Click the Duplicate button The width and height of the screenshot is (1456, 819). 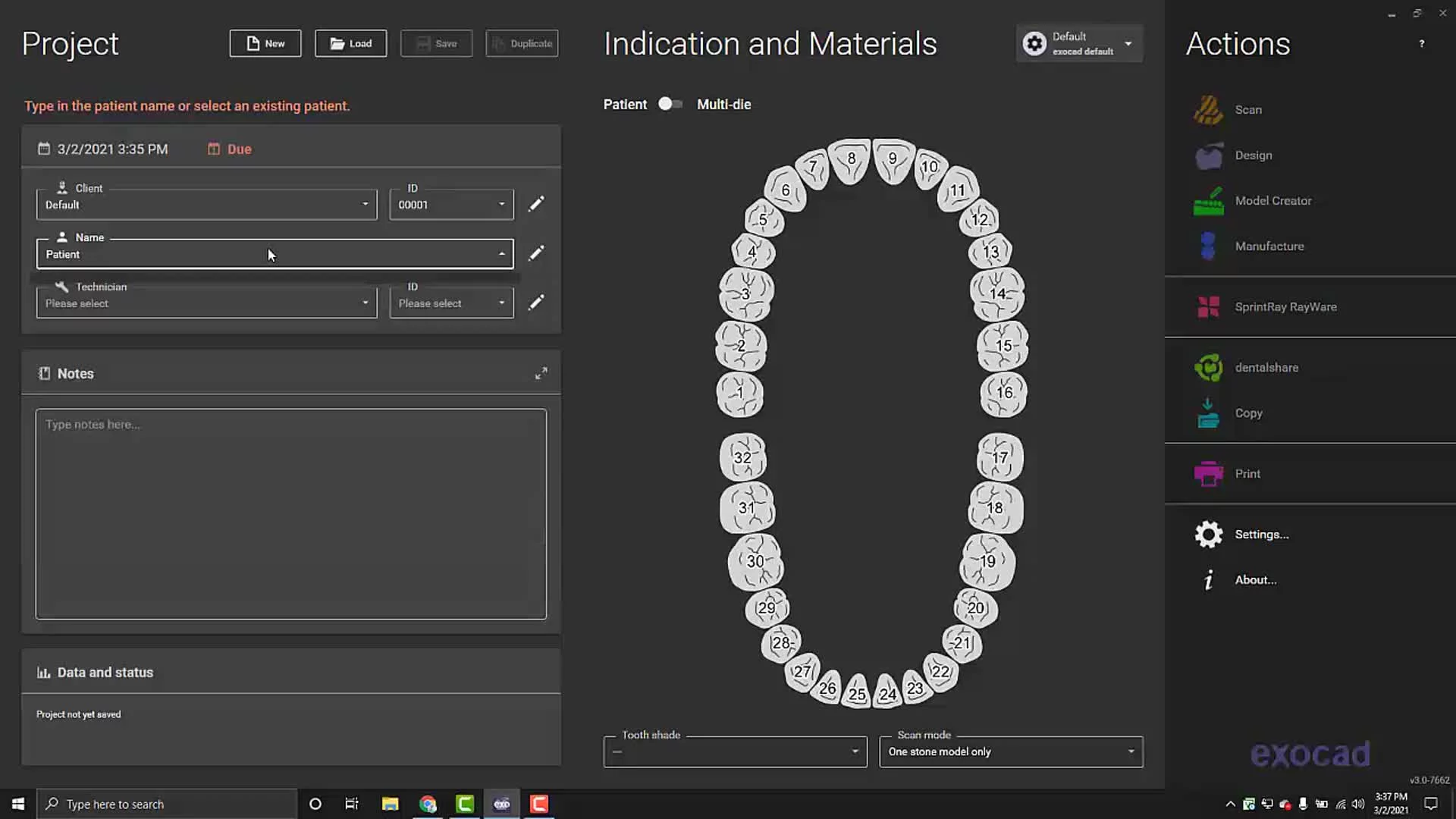tap(522, 43)
